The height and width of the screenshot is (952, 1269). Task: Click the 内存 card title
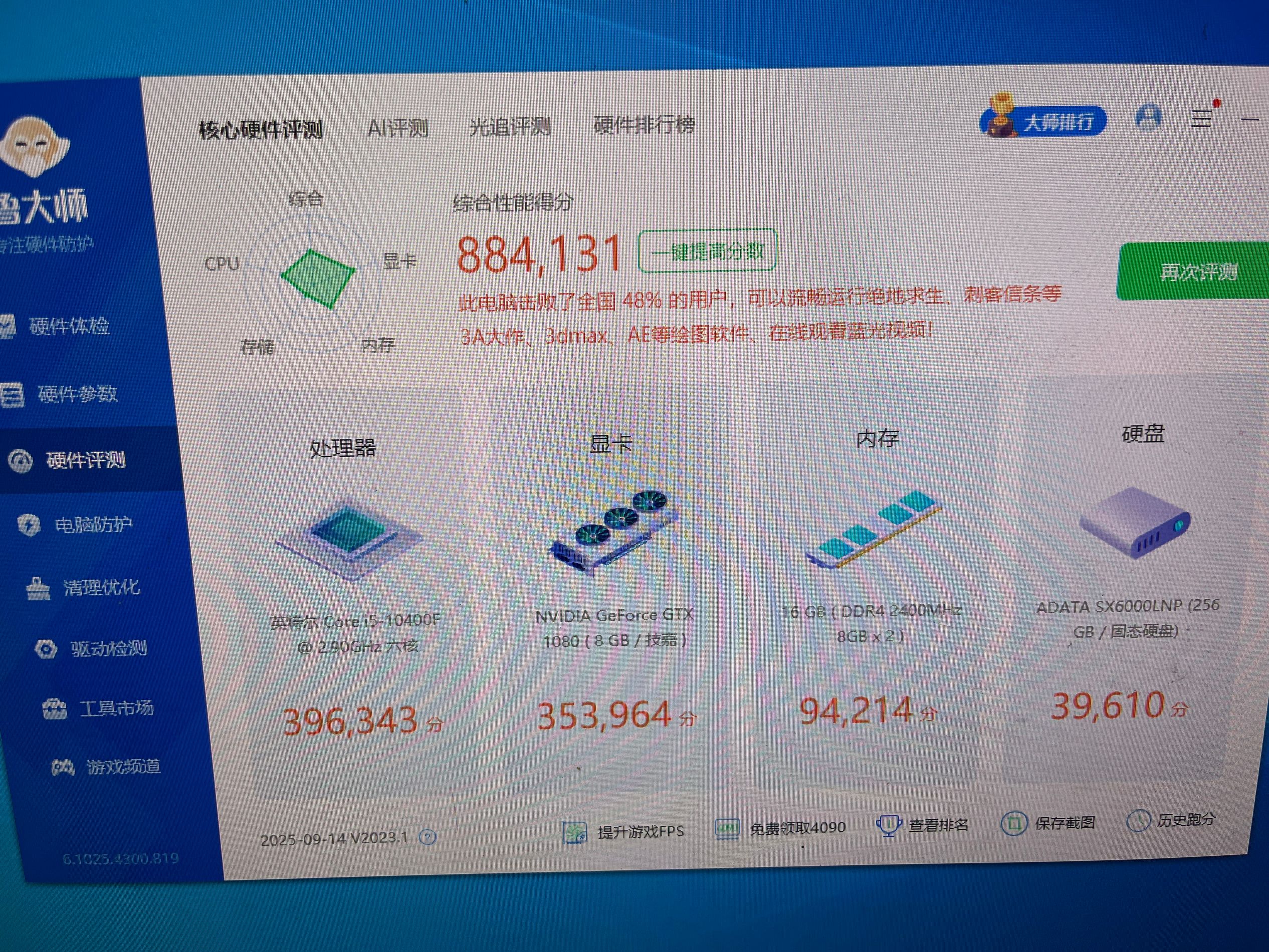[877, 439]
